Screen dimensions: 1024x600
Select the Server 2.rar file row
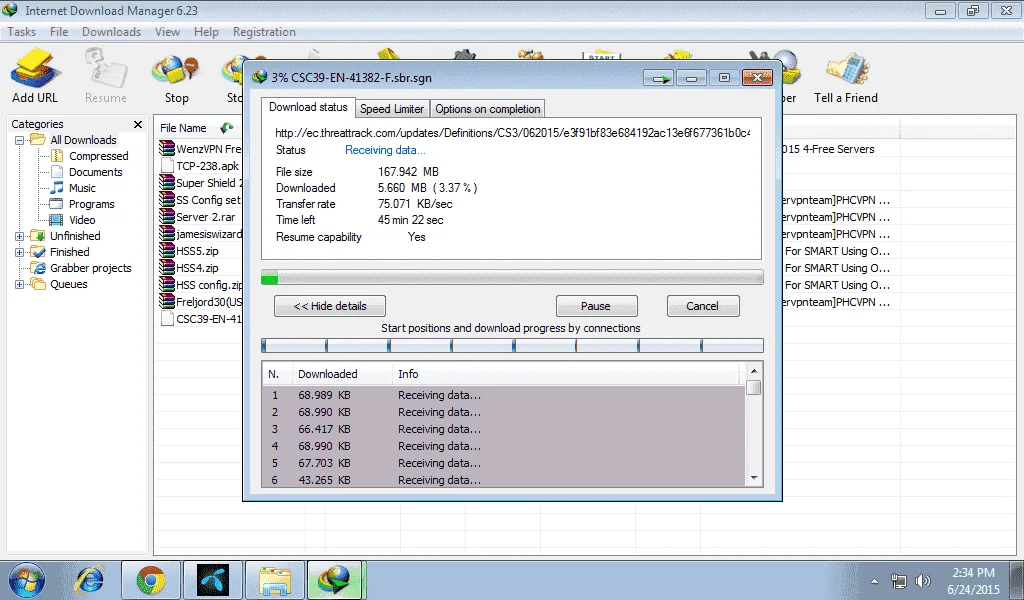[x=200, y=217]
